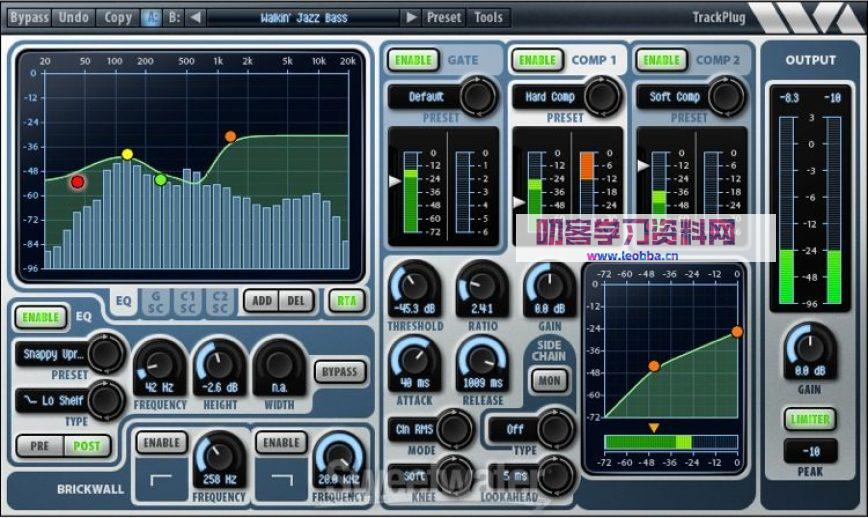
Task: Switch to the C2 SC graph tab
Action: coord(220,302)
